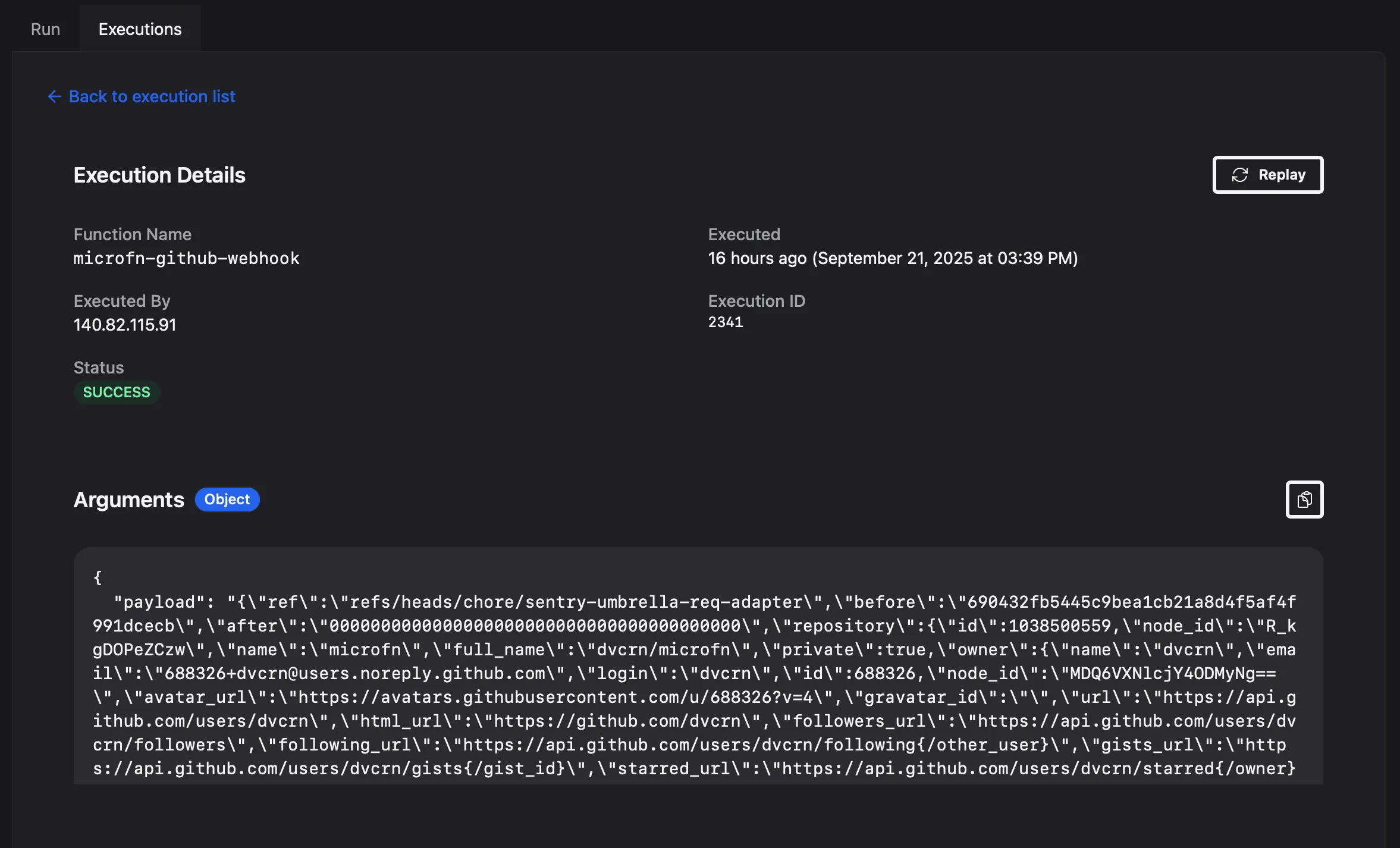Click the left arrow back icon
Screen dimensions: 1400x848
(x=54, y=96)
